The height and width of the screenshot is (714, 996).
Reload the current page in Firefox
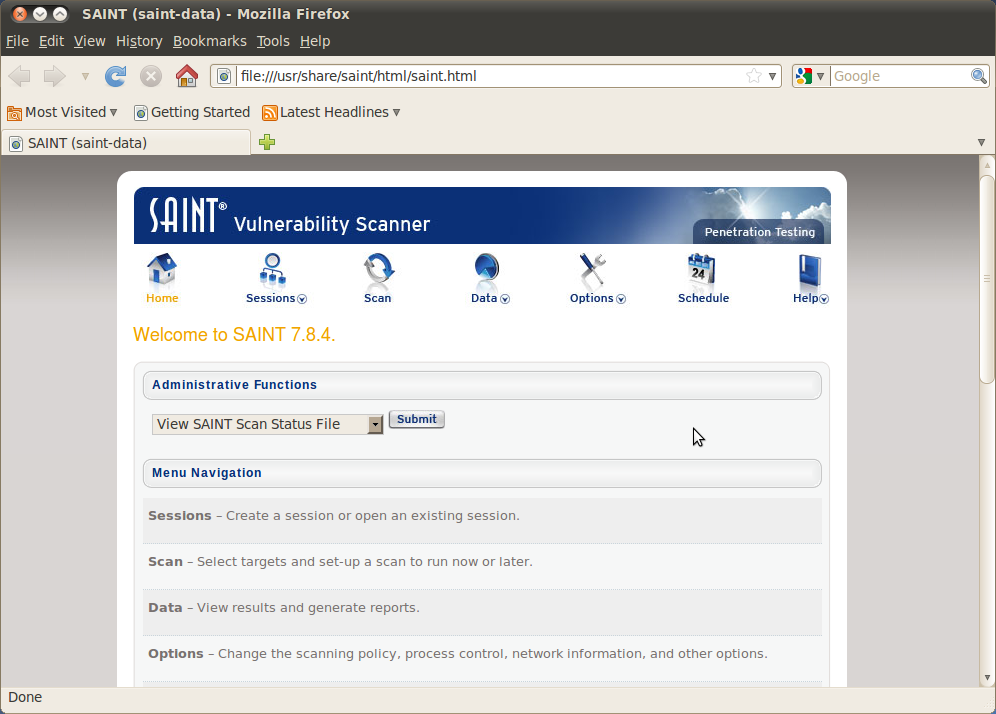(115, 76)
